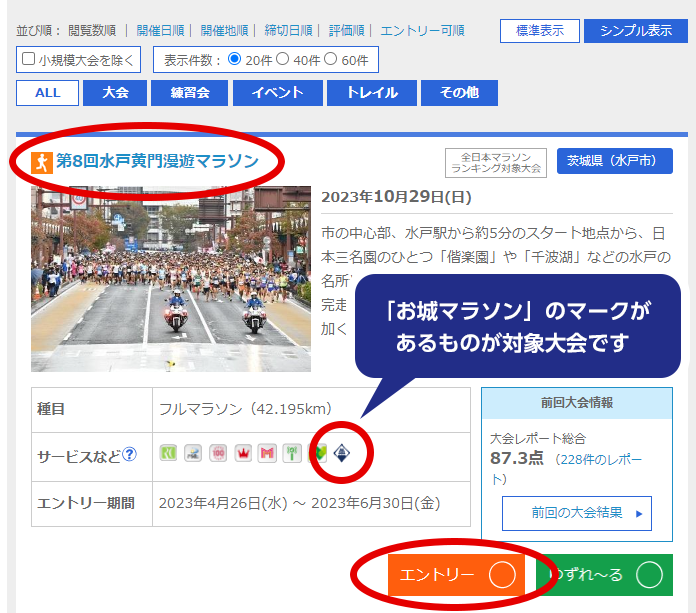This screenshot has height=613, width=696.
Task: Check the 小規模大会を除く checkbox
Action: coord(28,60)
